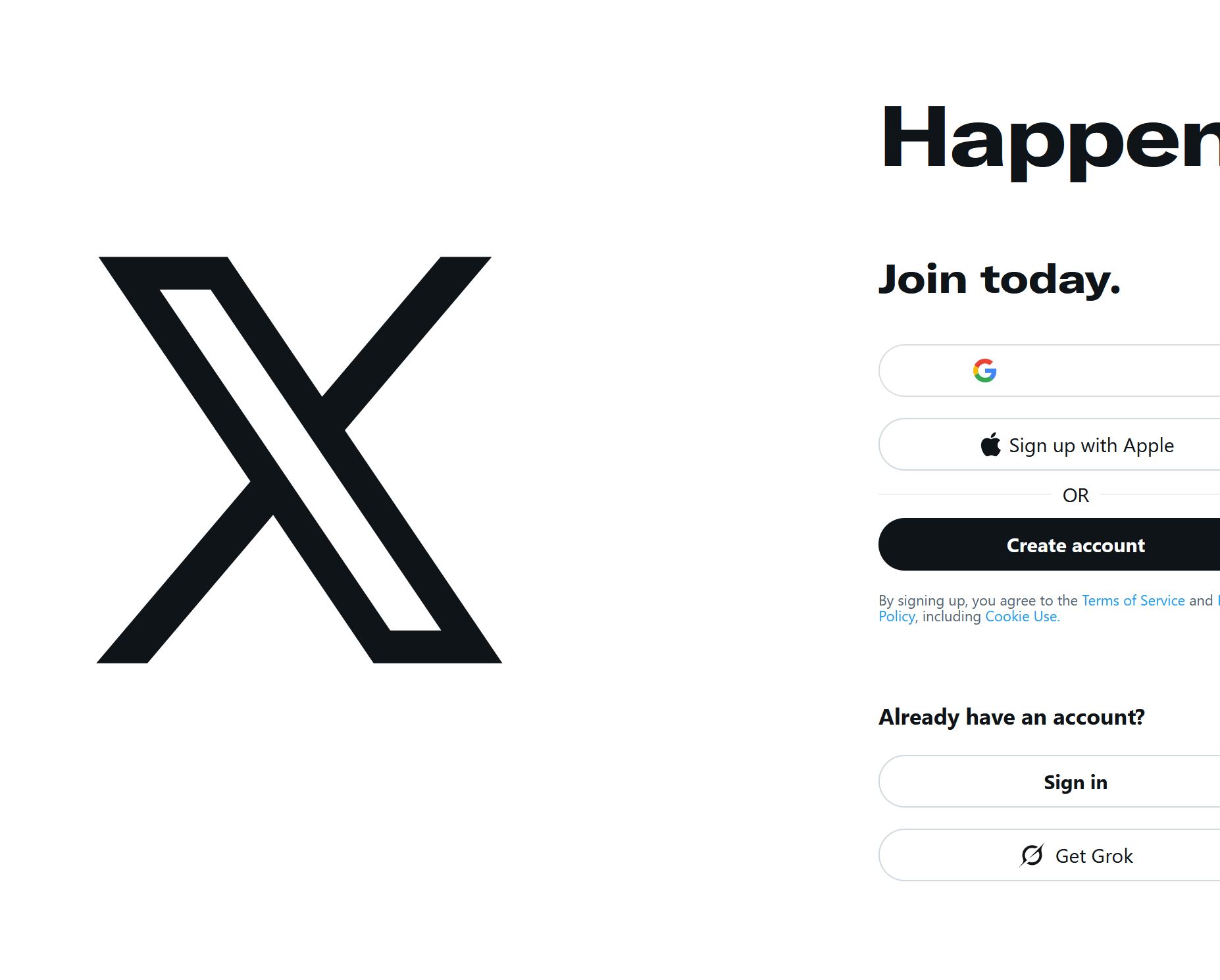Click 'Already have an account?' heading
Viewport: 1220px width, 980px height.
1011,717
